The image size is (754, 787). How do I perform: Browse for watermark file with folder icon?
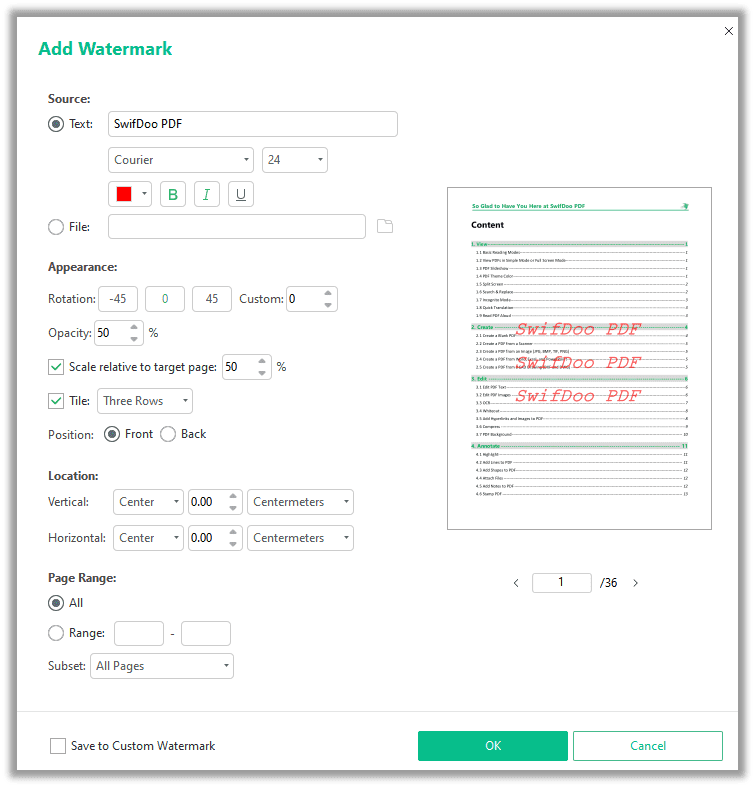point(385,226)
